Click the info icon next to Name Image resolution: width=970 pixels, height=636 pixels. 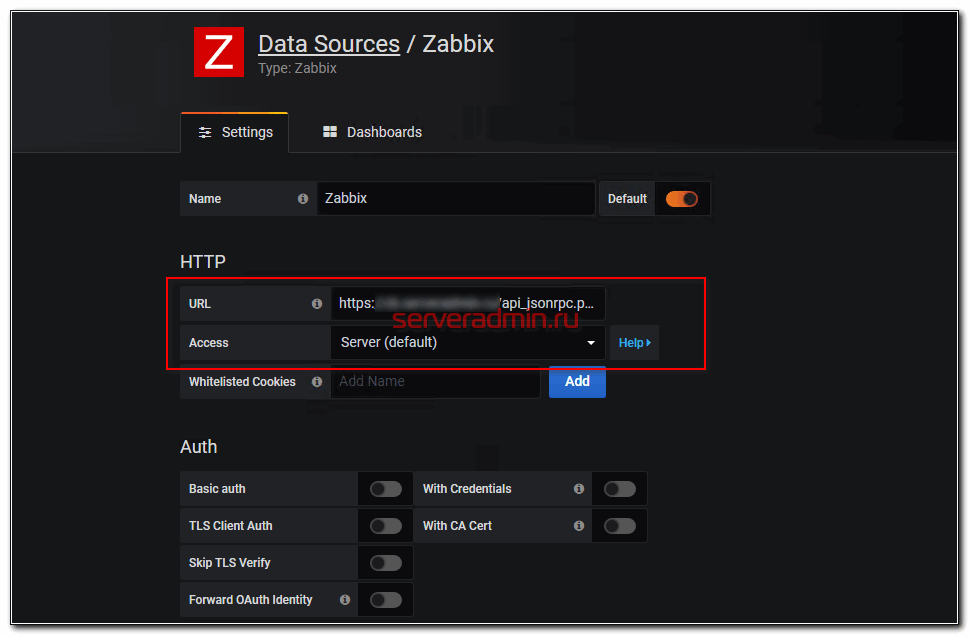pos(303,199)
